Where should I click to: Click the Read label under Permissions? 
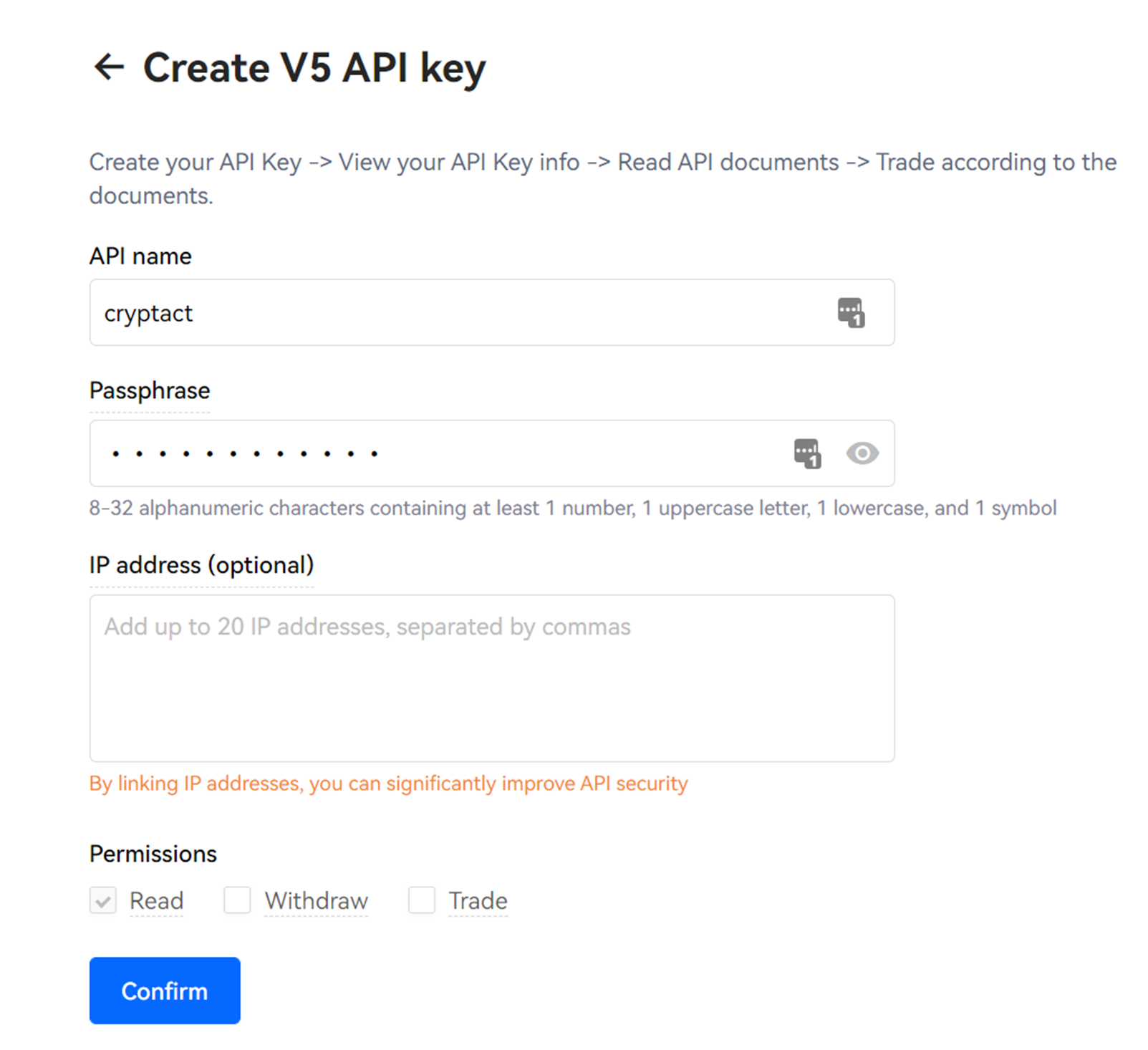click(x=155, y=900)
